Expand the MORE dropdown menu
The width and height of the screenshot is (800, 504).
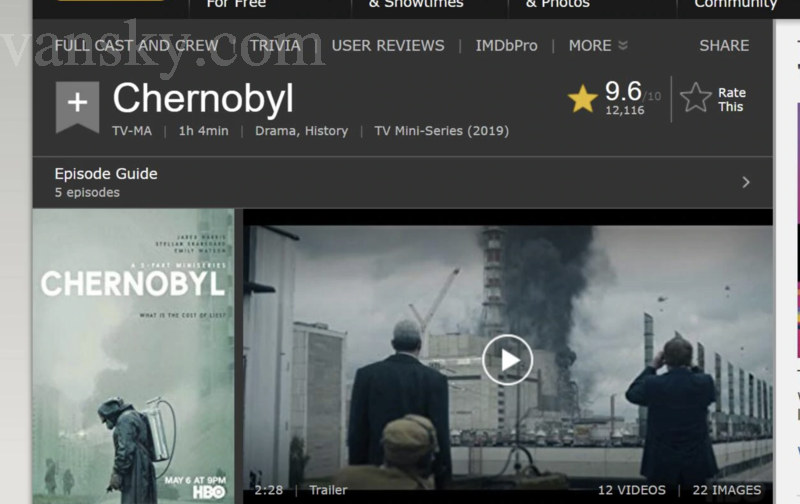tap(598, 45)
